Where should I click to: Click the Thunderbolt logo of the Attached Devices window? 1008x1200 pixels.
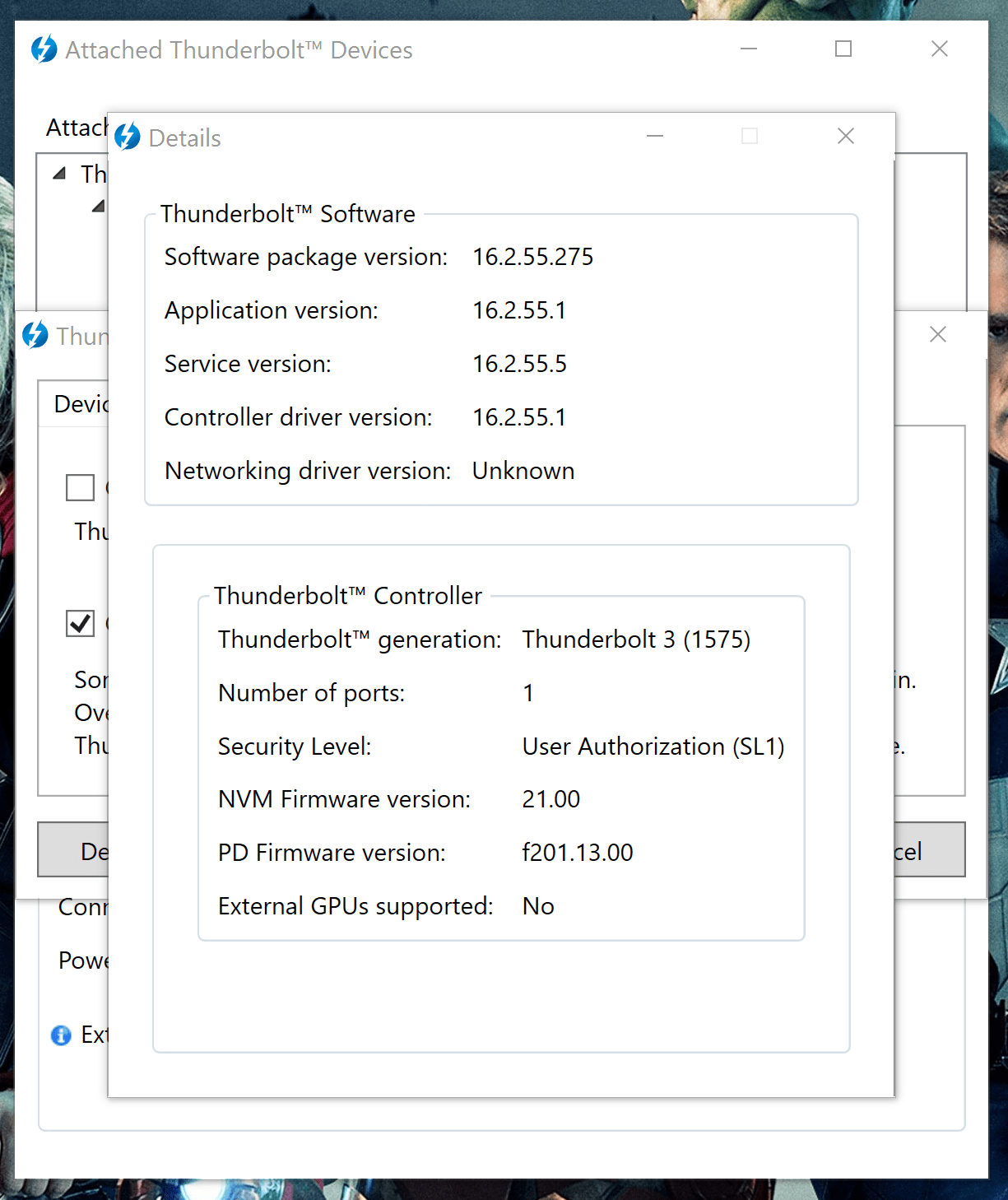coord(44,49)
